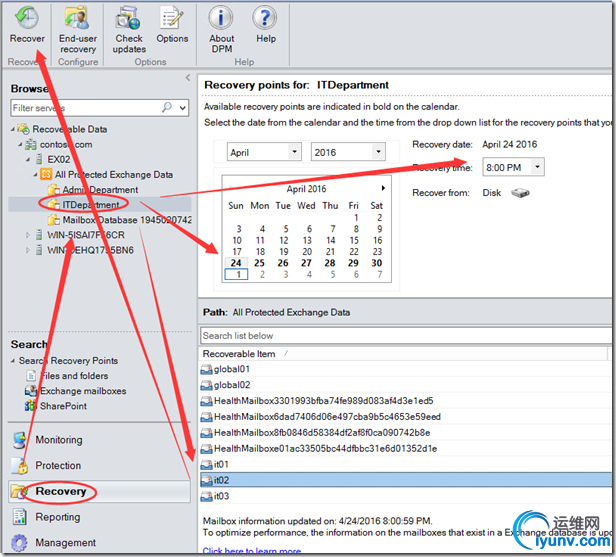
Task: Switch to the Monitoring workspace
Action: (99, 440)
